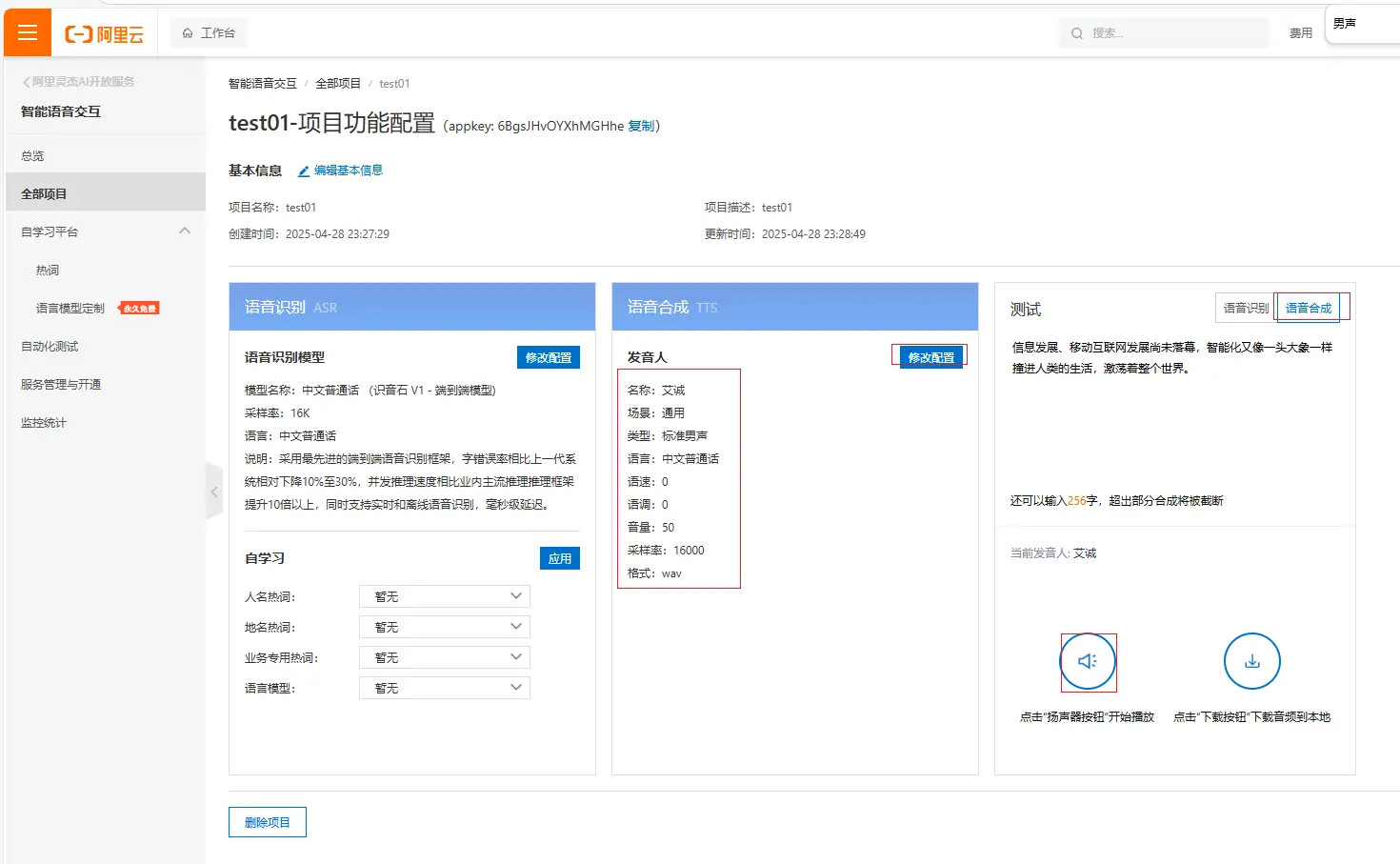Open 语言模型定制 in the sidebar
1400x864 pixels.
pyautogui.click(x=70, y=309)
